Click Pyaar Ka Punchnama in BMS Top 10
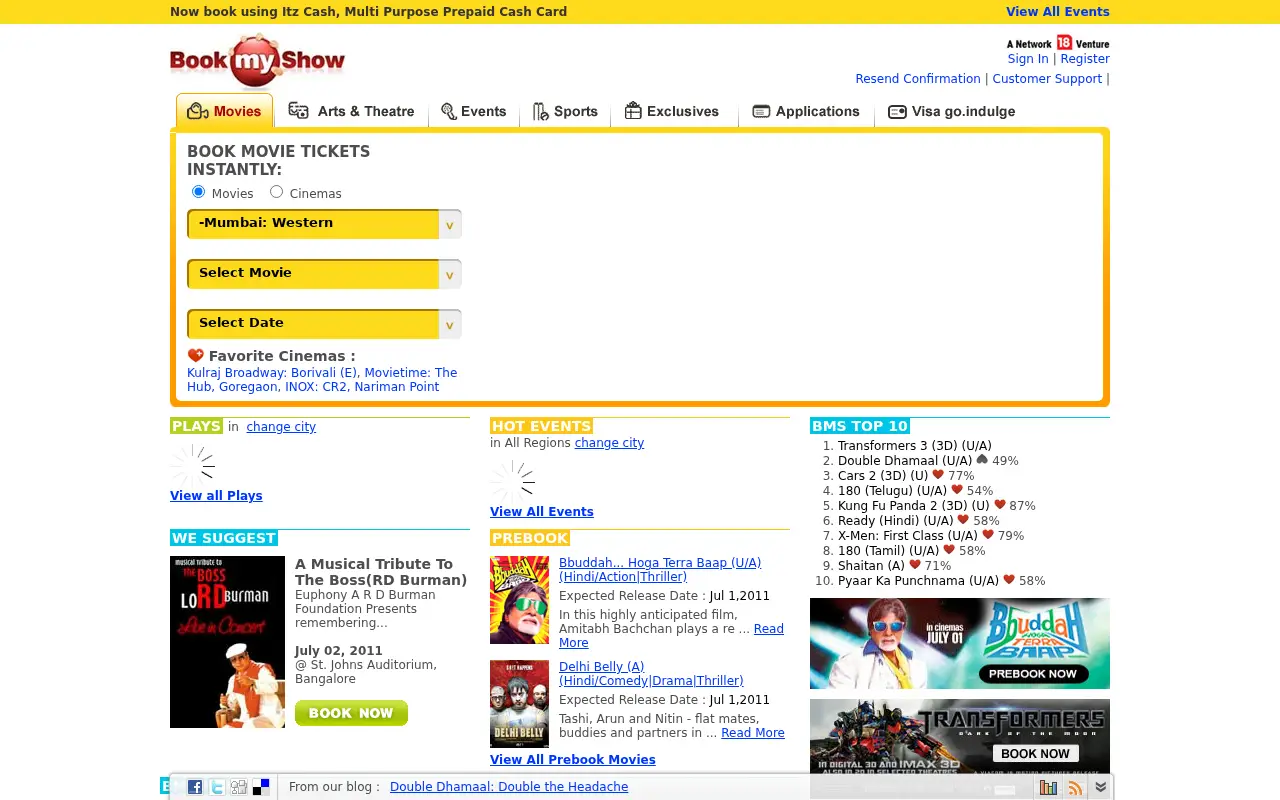The image size is (1280, 800). (918, 581)
